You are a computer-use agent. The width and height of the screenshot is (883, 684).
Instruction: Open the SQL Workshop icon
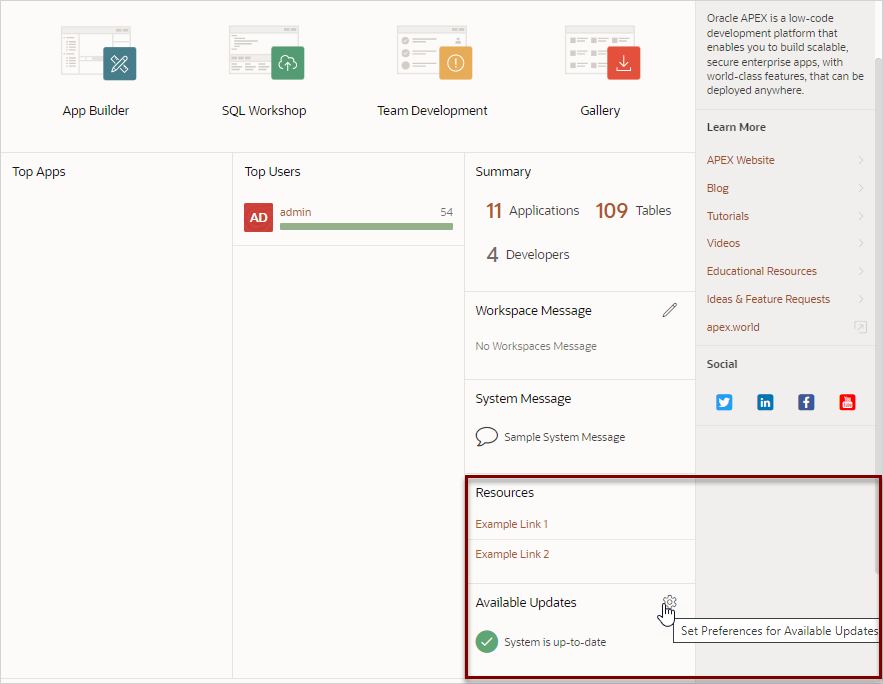[266, 53]
